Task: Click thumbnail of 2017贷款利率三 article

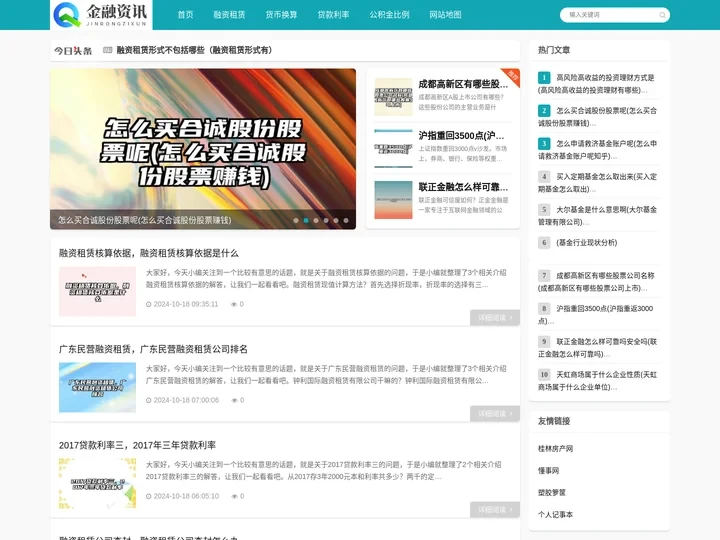Action: pos(97,483)
